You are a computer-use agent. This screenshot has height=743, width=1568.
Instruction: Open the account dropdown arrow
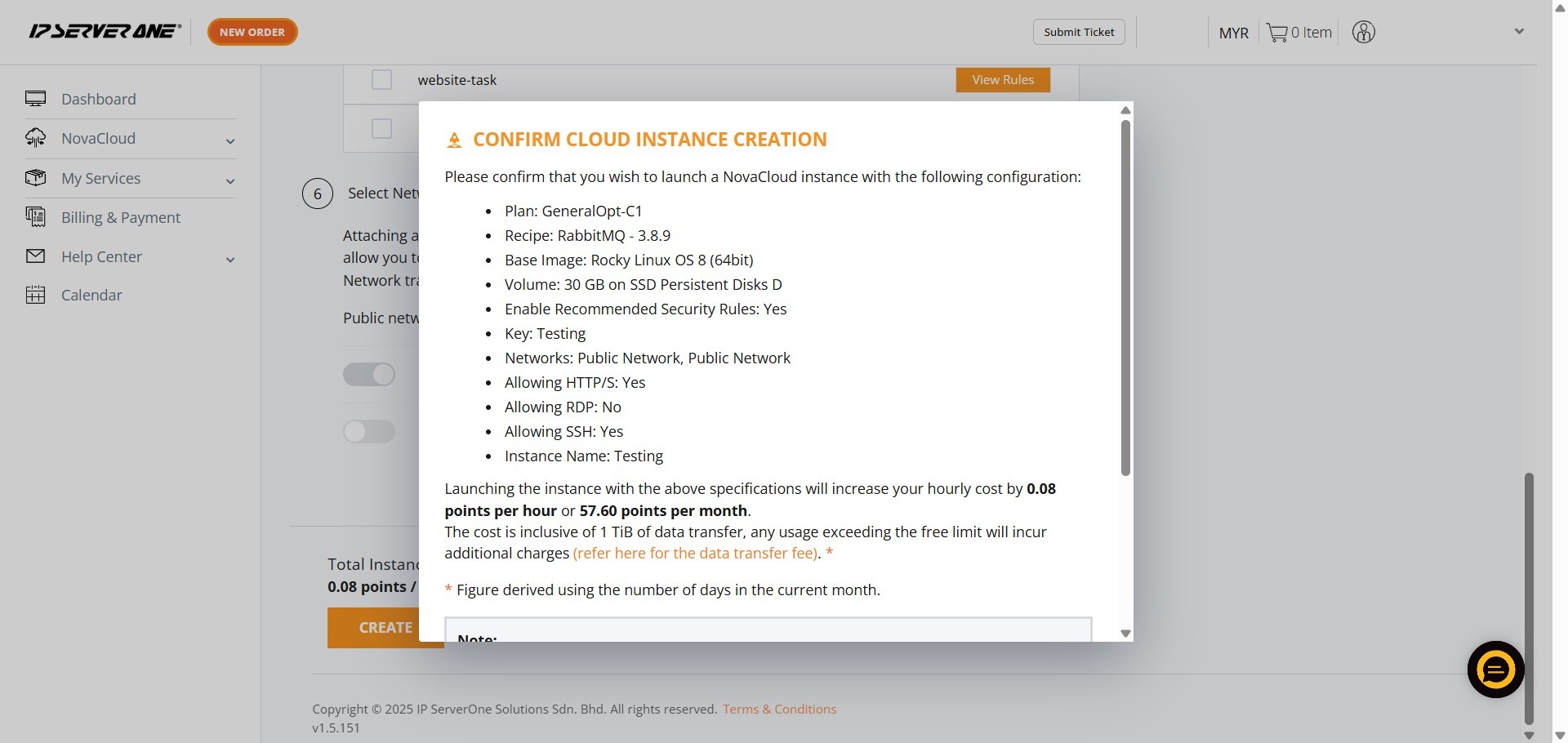pyautogui.click(x=1519, y=32)
